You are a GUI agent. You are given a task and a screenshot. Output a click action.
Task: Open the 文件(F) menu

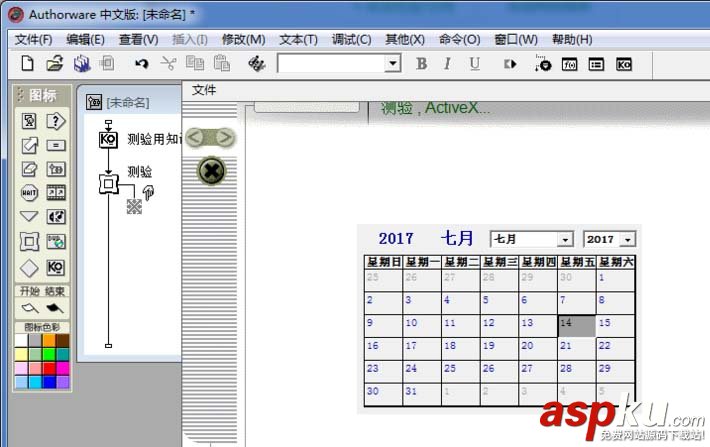(x=34, y=40)
